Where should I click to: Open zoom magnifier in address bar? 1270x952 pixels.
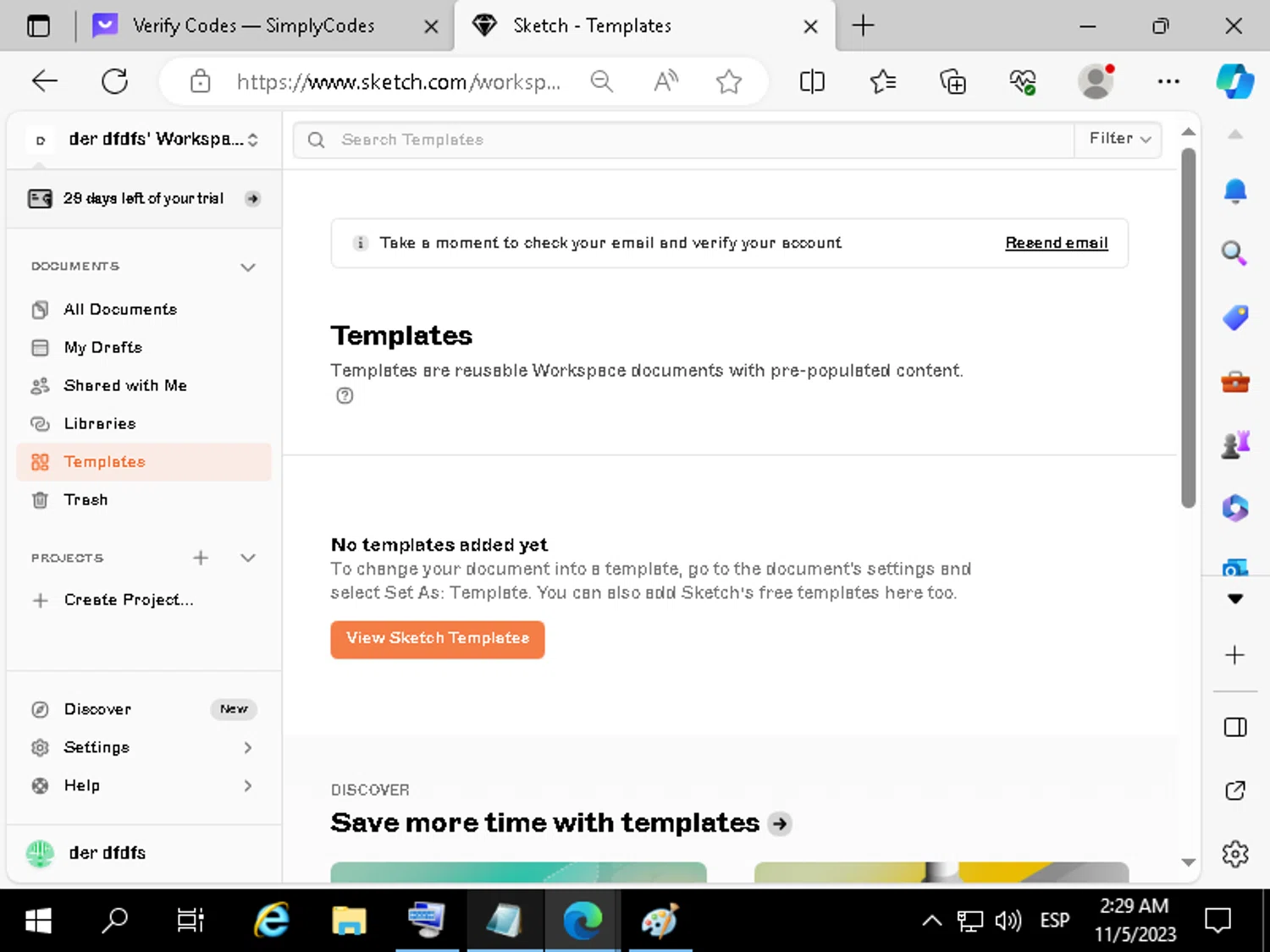(602, 81)
